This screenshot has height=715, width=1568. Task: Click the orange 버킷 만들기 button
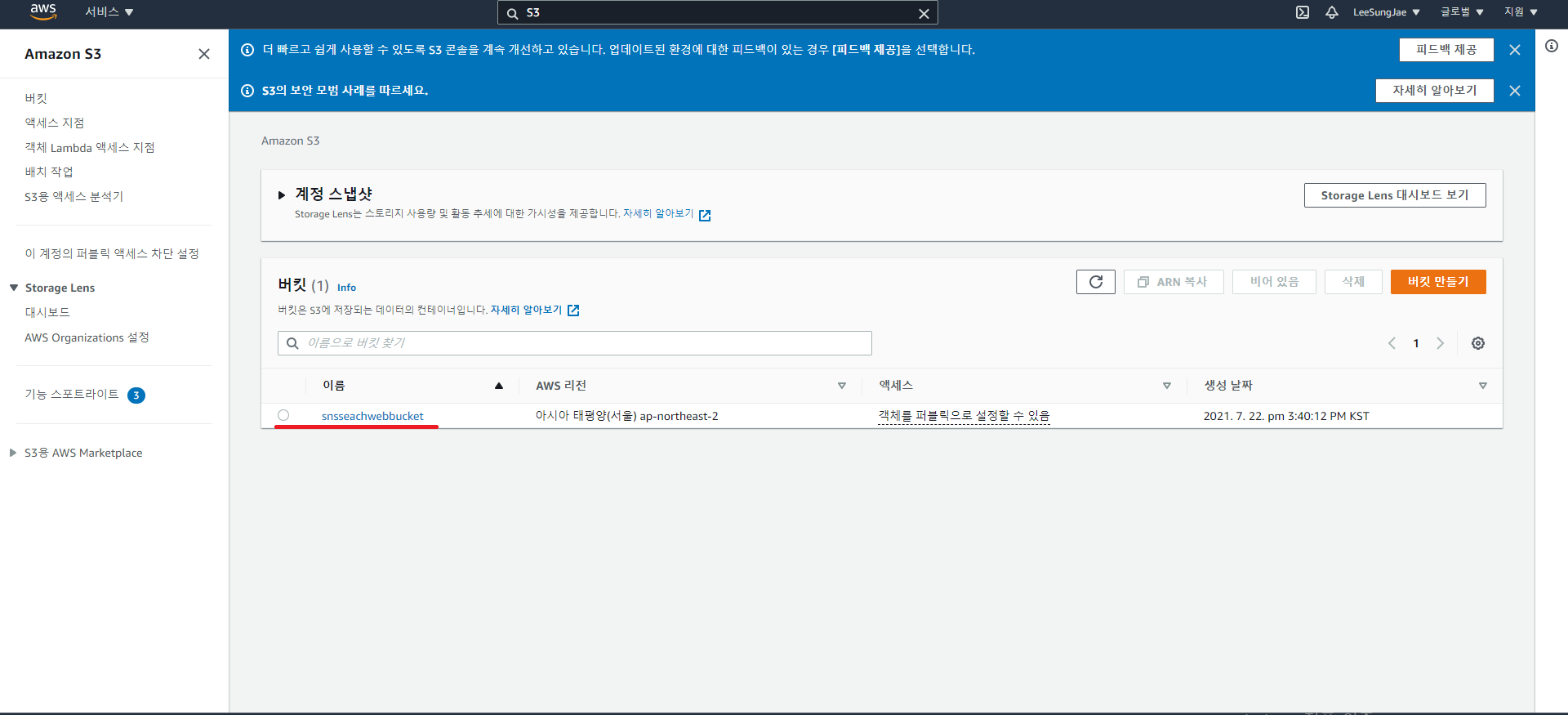pos(1438,282)
